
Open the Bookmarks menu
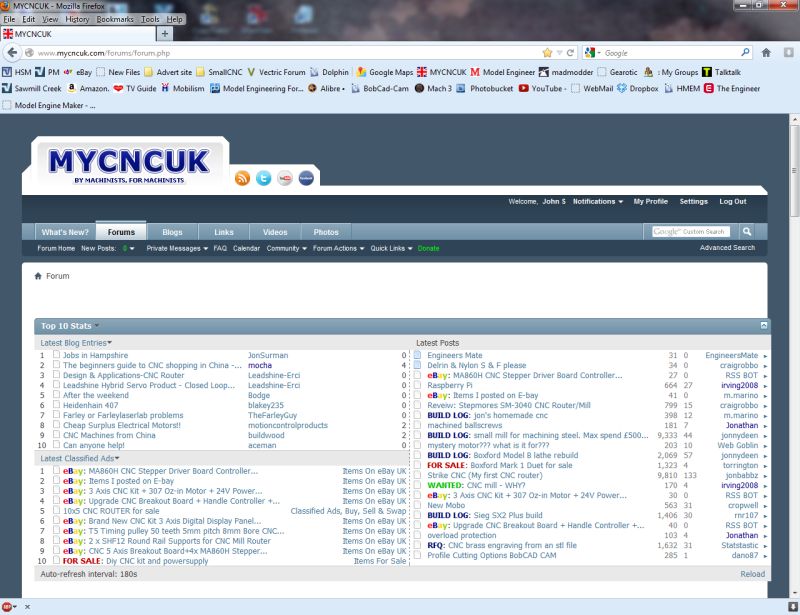(x=114, y=19)
